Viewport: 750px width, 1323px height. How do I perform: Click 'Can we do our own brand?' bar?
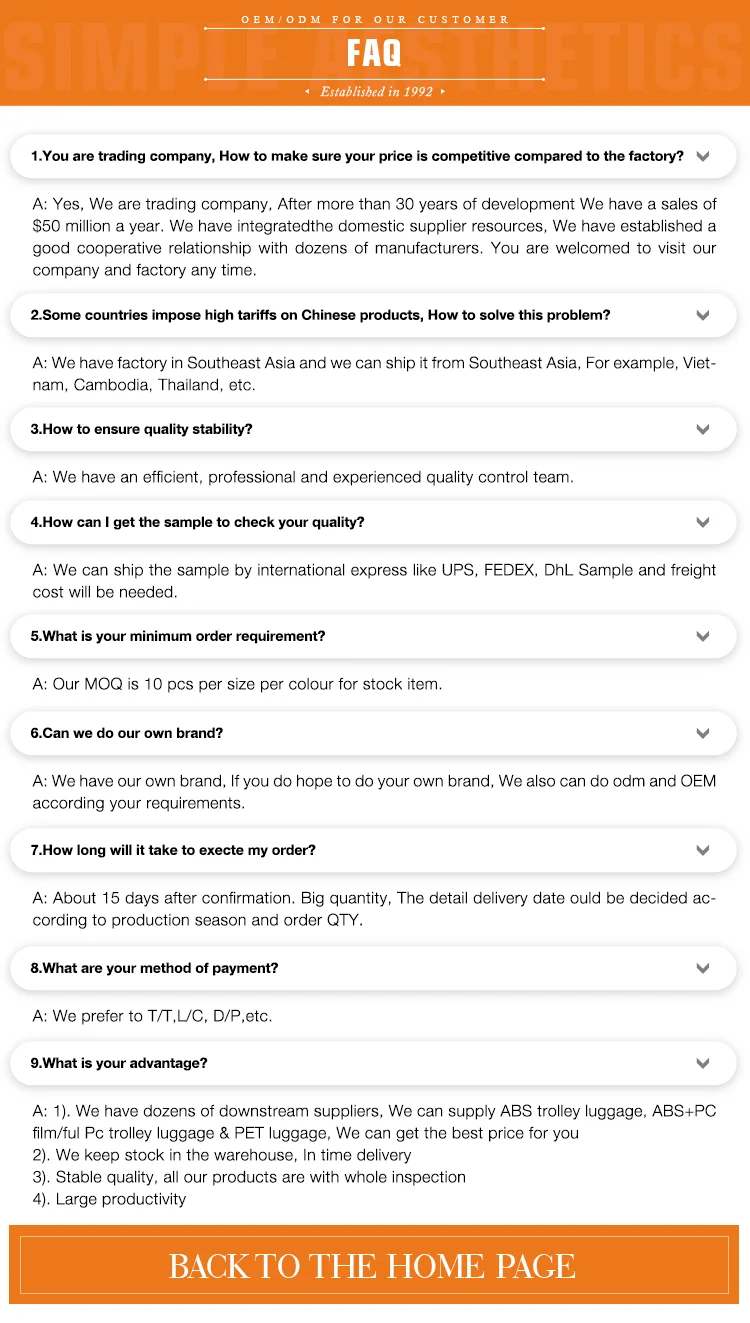[127, 733]
